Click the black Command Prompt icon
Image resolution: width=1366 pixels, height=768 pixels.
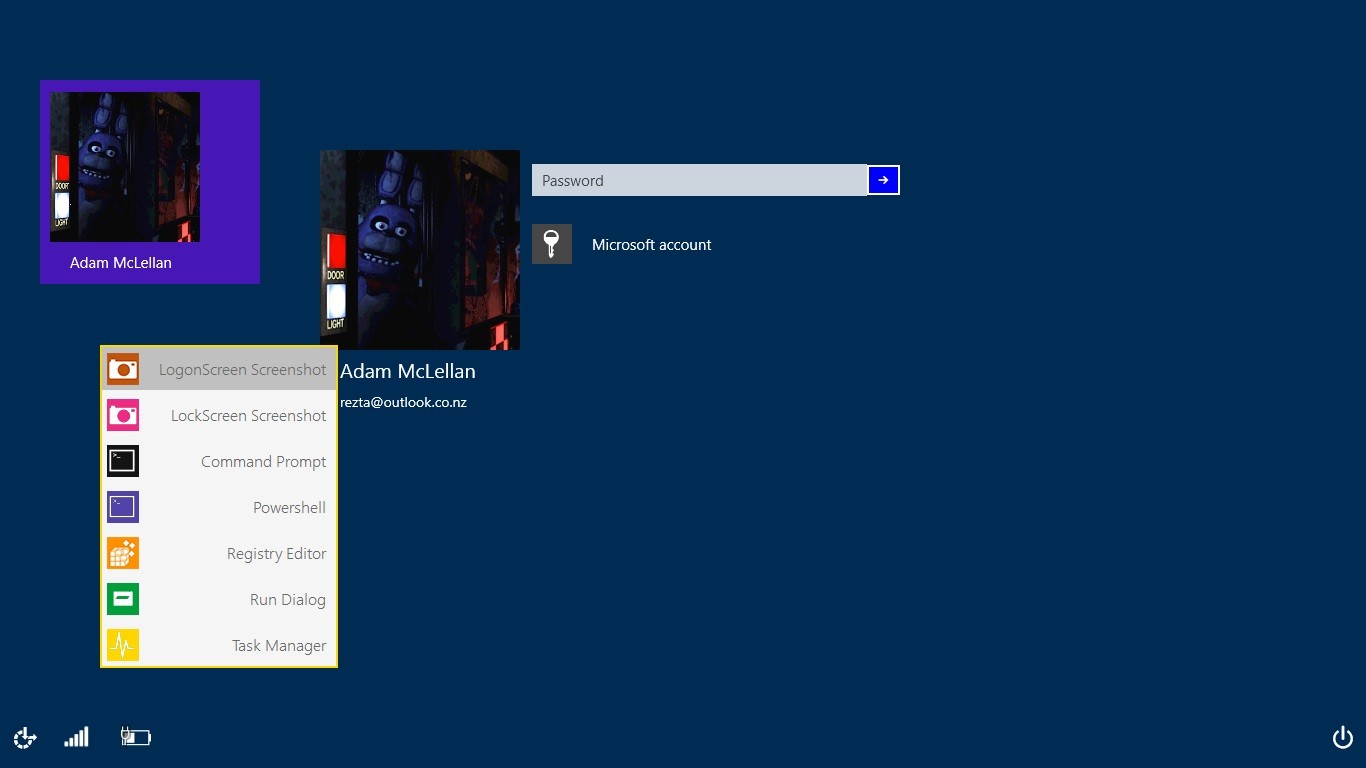pyautogui.click(x=123, y=461)
